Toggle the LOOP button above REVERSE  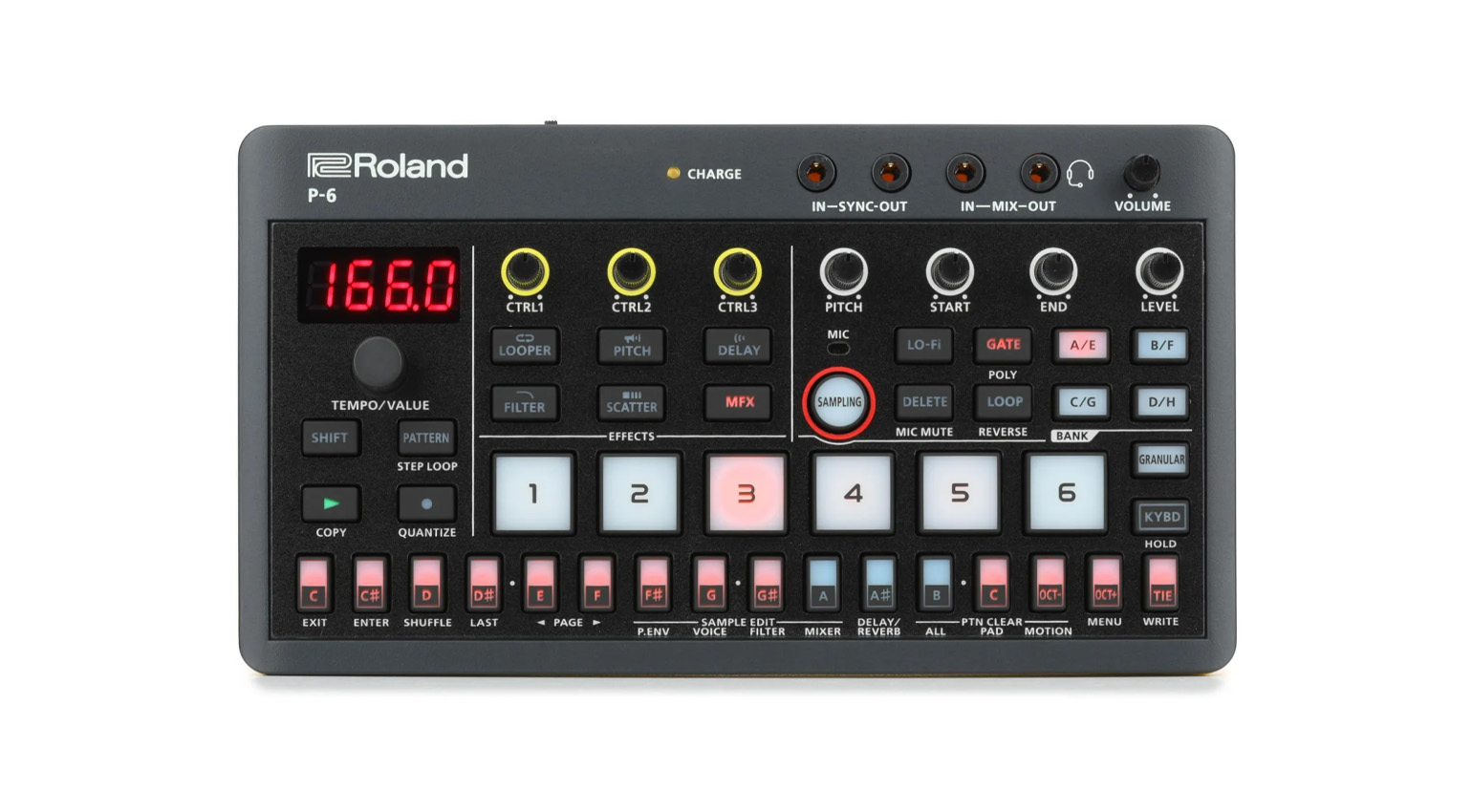coord(1004,402)
